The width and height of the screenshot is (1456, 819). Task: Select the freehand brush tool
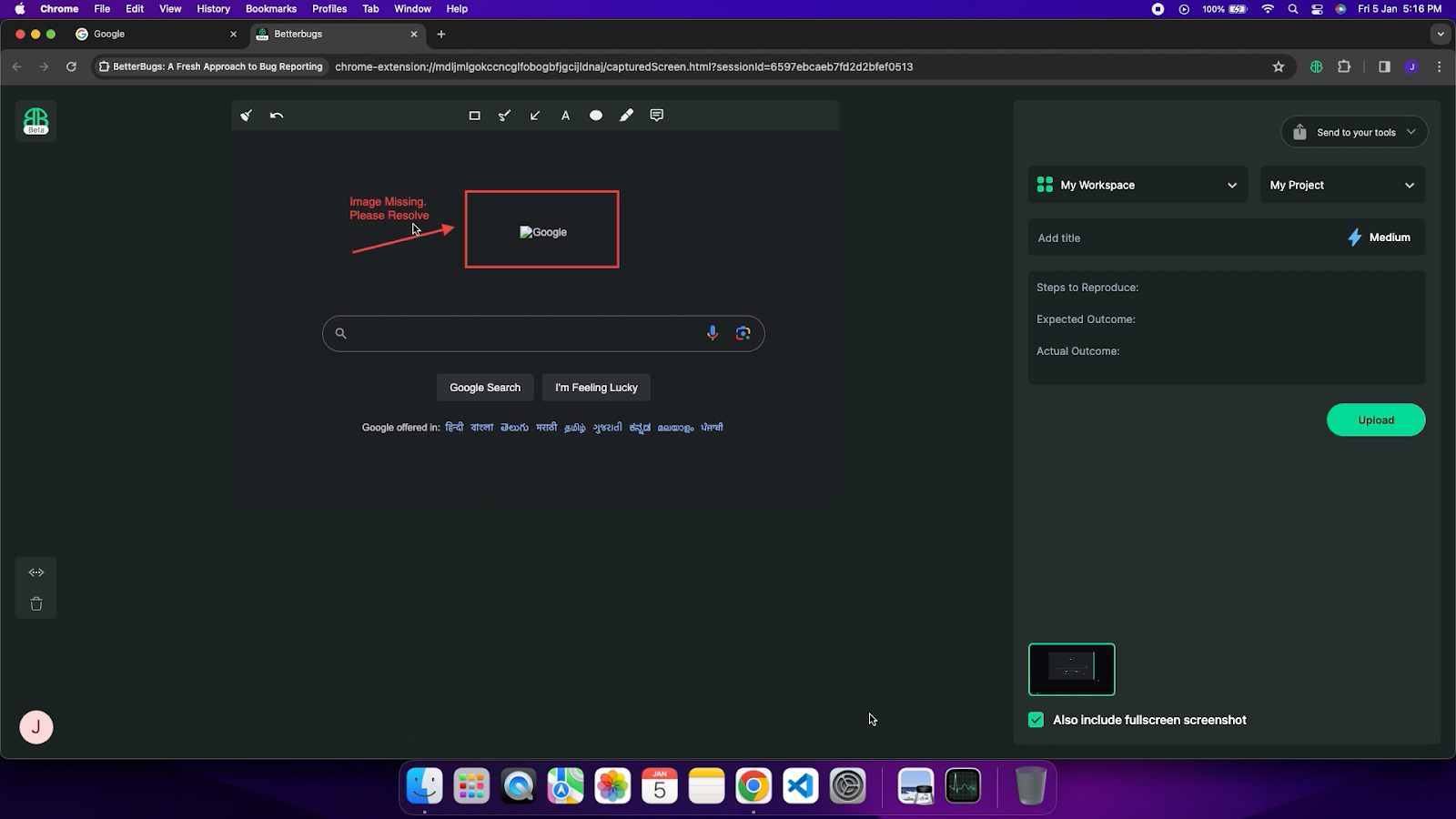point(505,116)
